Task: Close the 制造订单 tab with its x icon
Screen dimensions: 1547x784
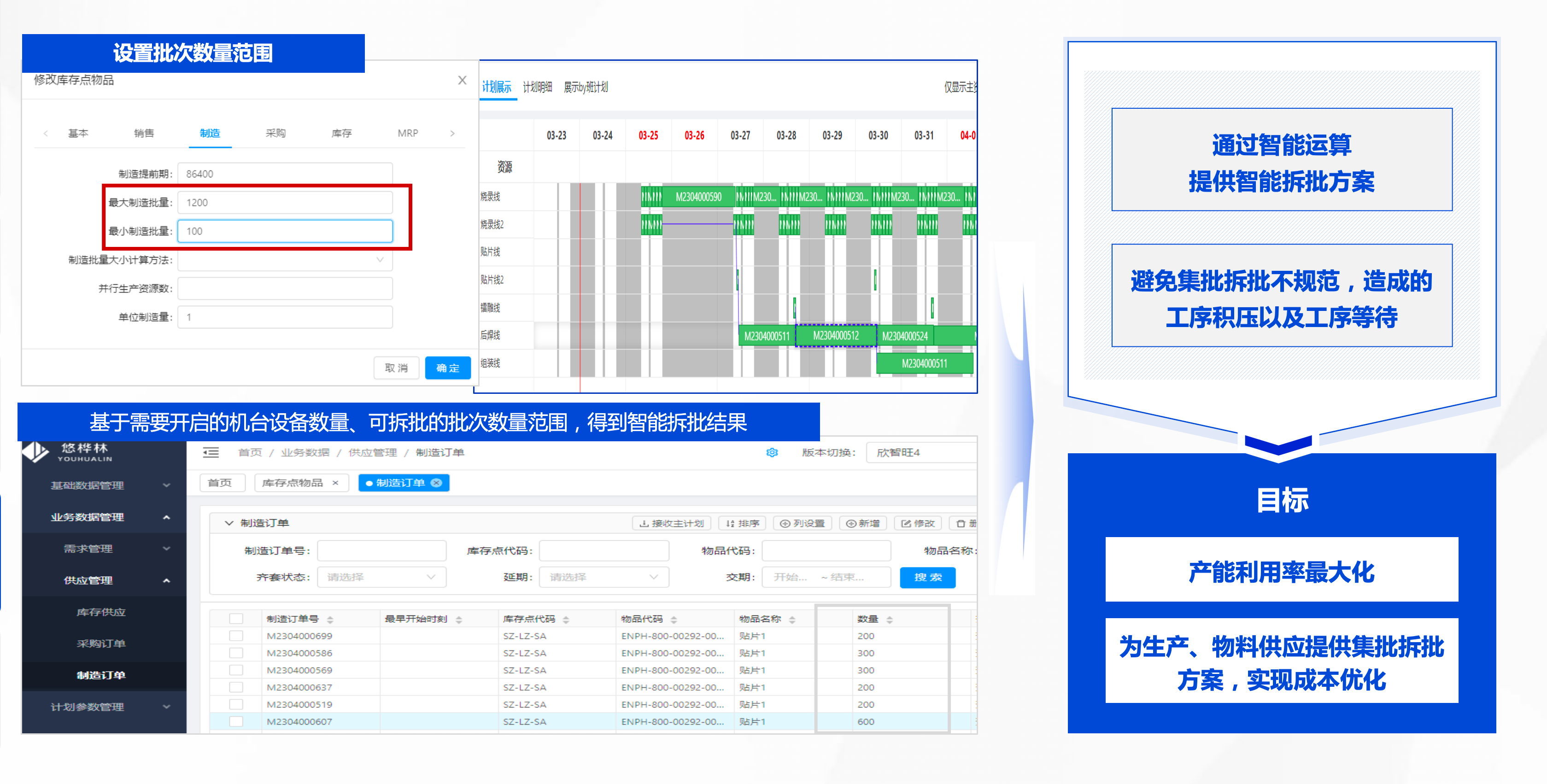Action: (x=437, y=483)
